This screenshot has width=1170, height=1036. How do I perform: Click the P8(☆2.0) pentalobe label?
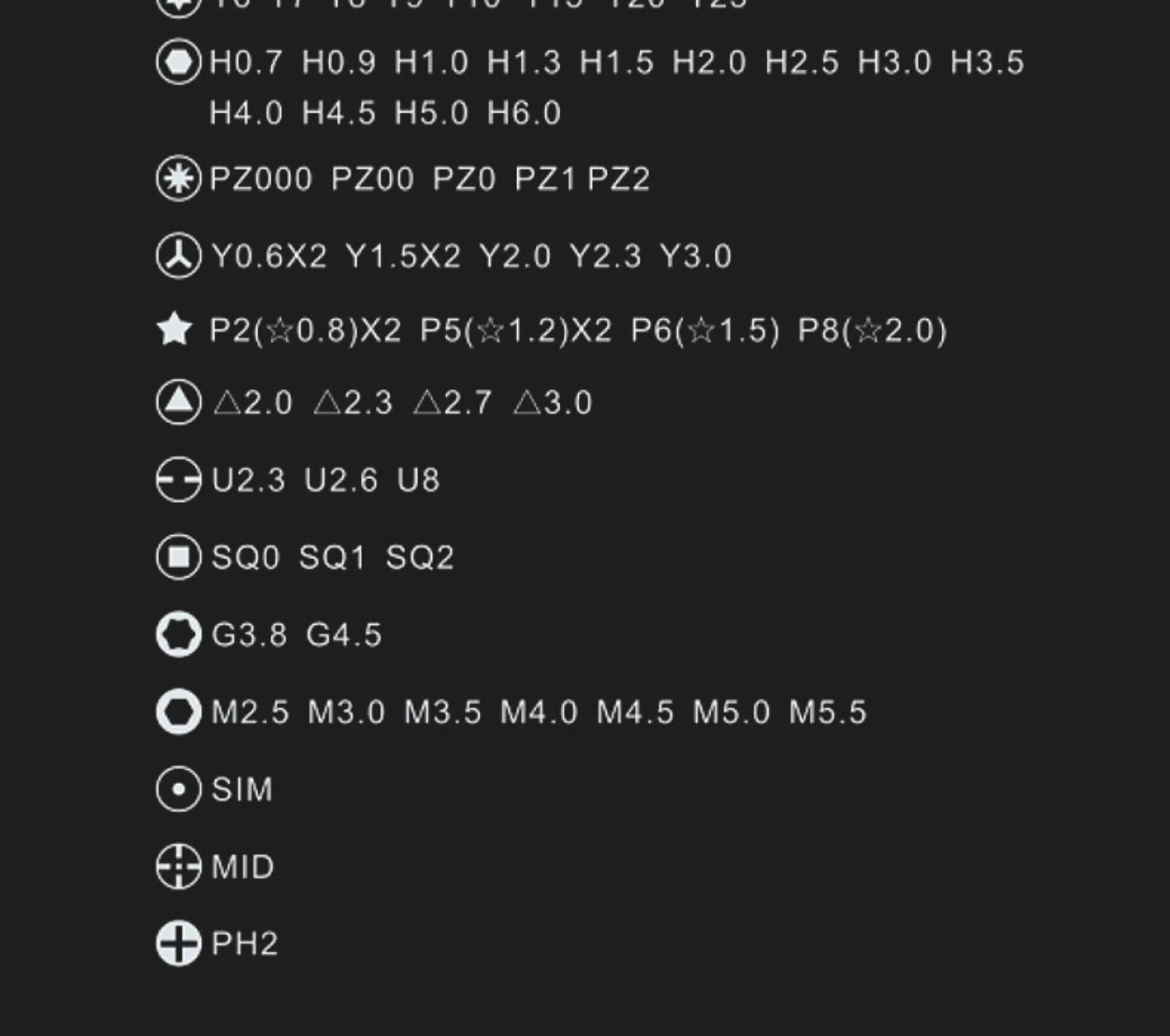[x=872, y=331]
